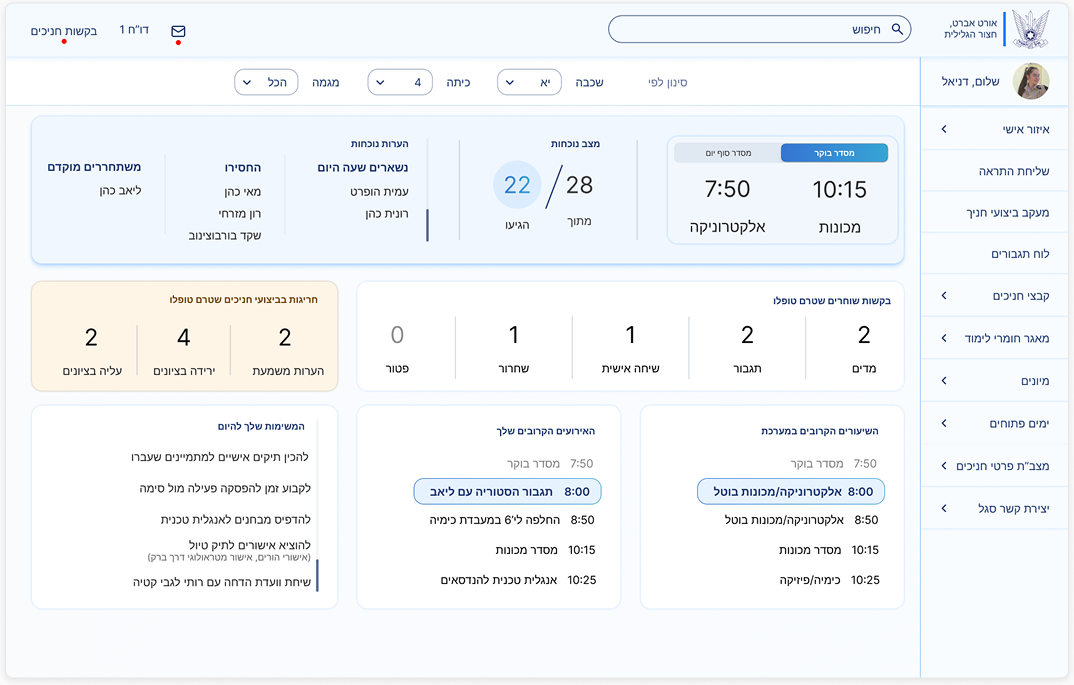Click the attendance notes scrollbar handle

pyautogui.click(x=427, y=225)
